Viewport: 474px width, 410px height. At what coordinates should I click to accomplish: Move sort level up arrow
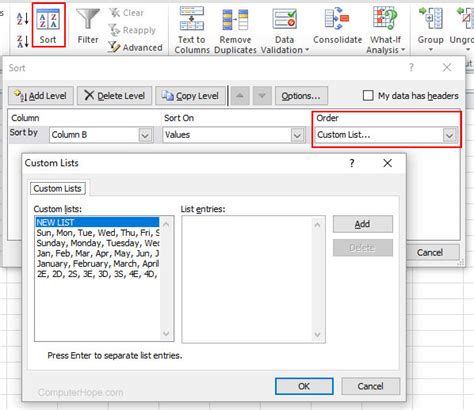click(x=240, y=96)
